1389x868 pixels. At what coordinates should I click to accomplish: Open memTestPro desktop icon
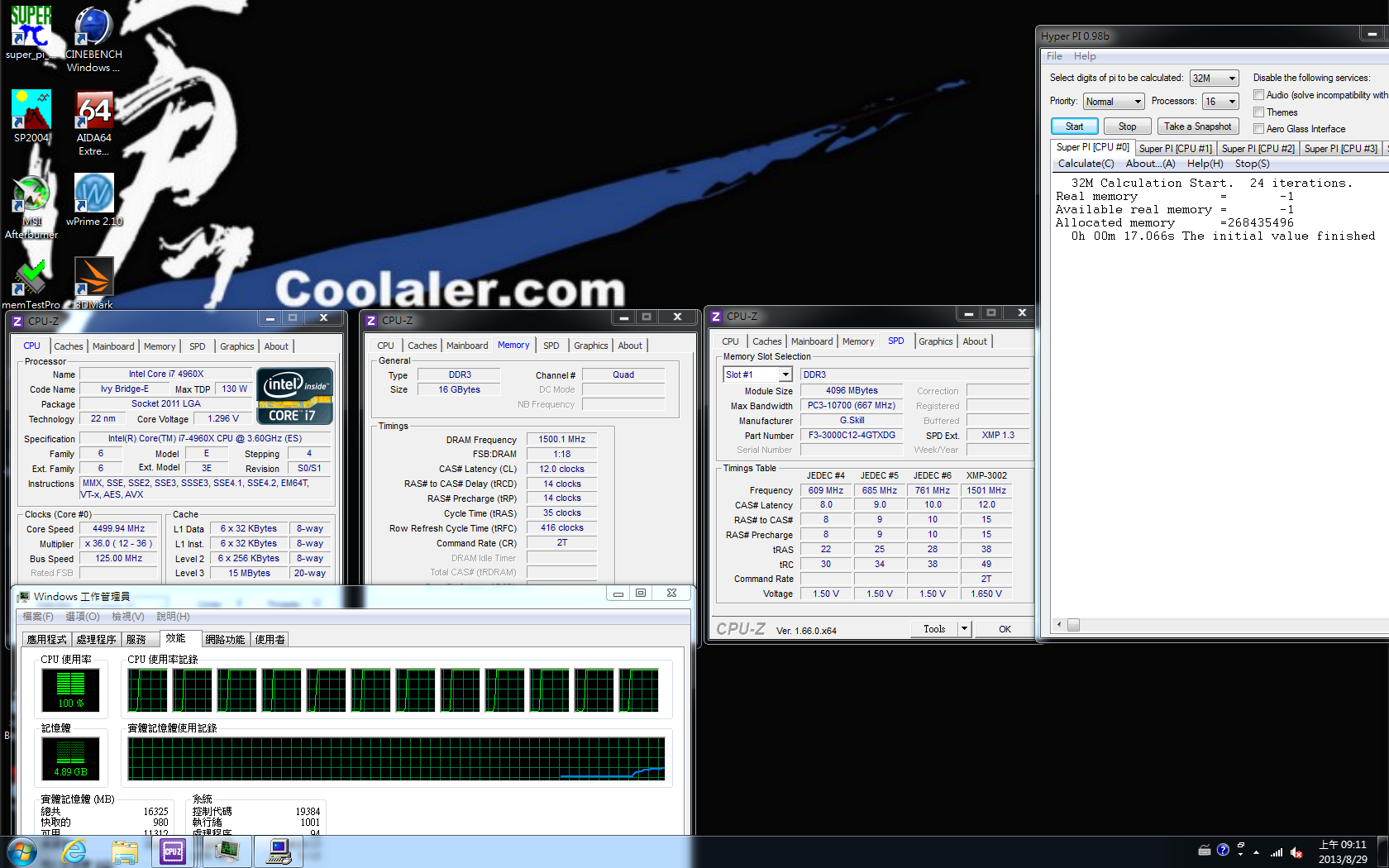tap(31, 284)
